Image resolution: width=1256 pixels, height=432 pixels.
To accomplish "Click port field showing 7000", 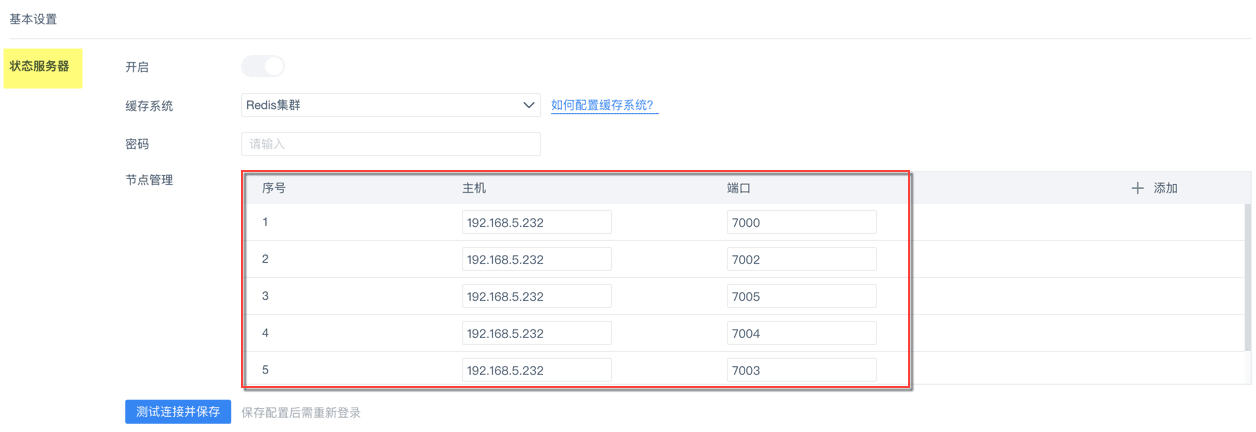I will [801, 222].
